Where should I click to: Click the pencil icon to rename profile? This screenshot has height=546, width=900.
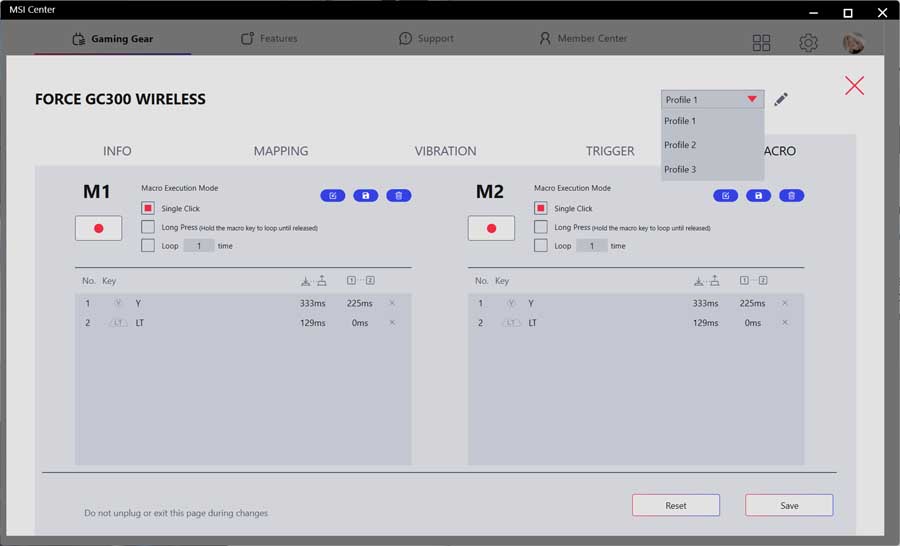(781, 99)
